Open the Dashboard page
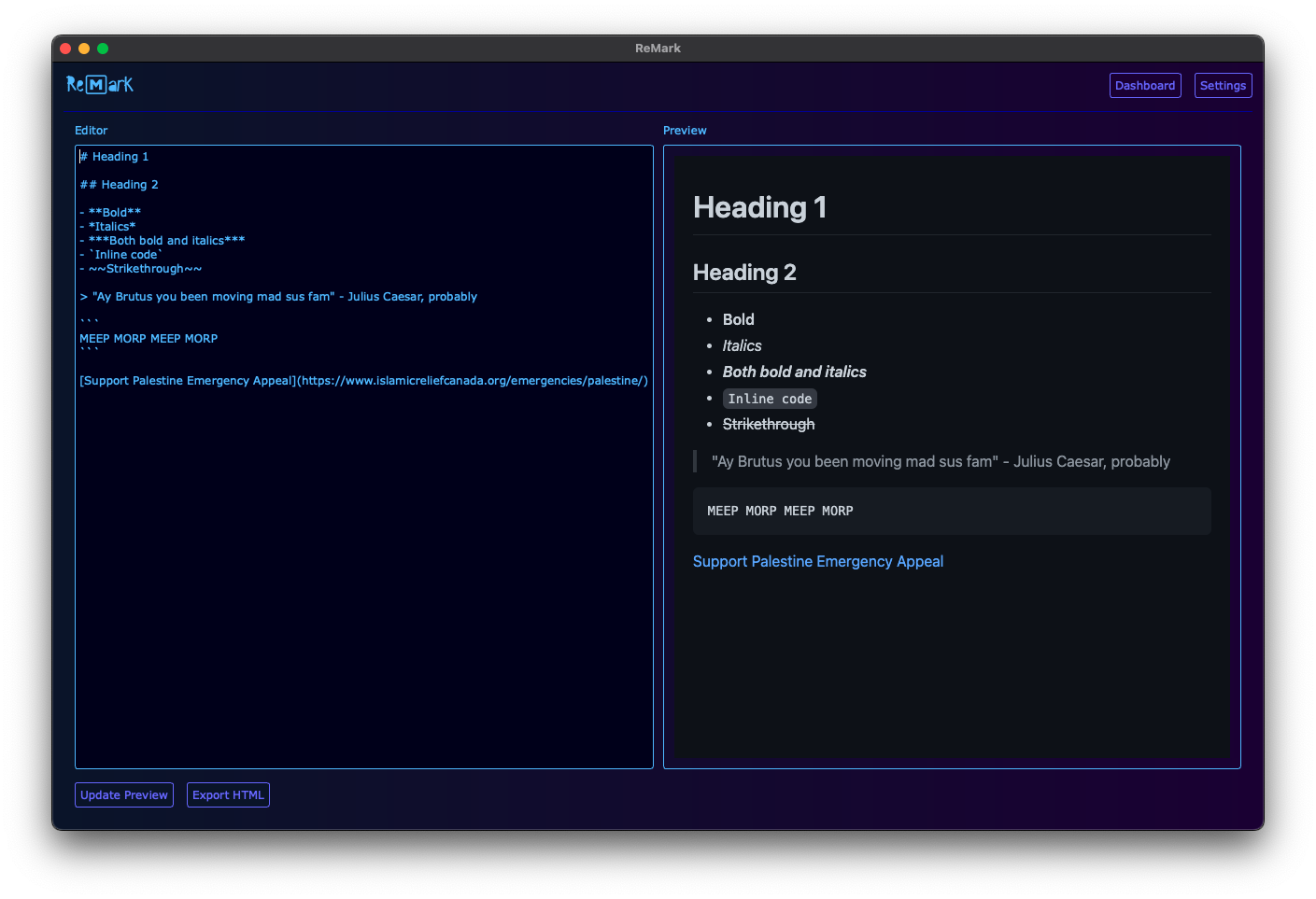 click(1145, 86)
